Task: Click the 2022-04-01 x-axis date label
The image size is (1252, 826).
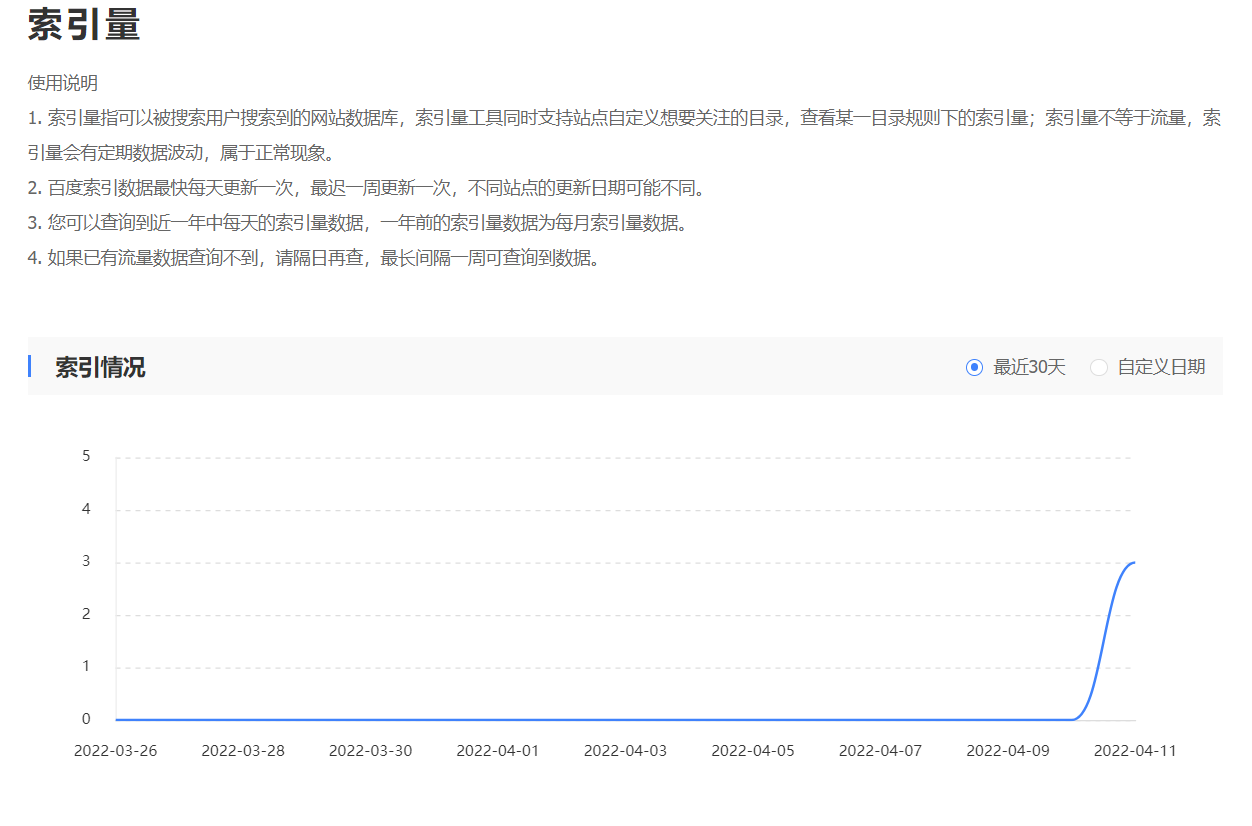Action: point(498,751)
